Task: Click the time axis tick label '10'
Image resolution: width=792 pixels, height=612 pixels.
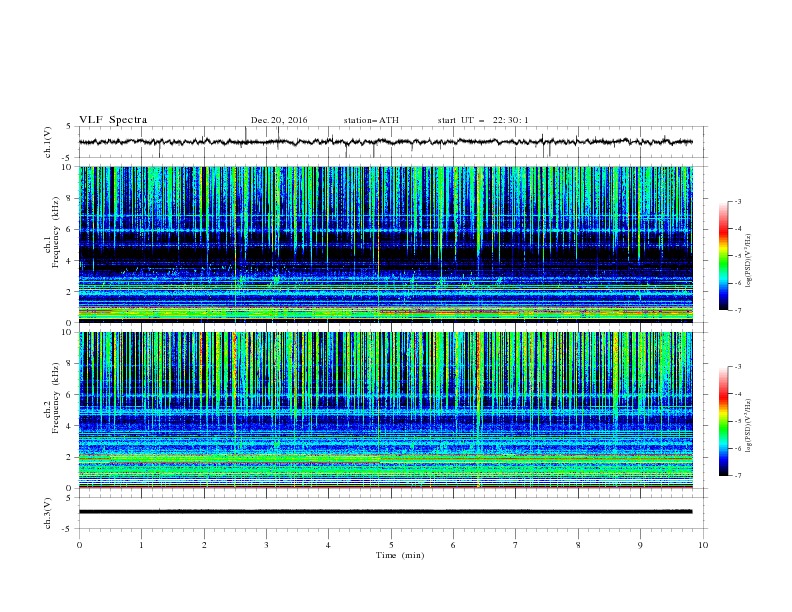Action: [x=703, y=545]
